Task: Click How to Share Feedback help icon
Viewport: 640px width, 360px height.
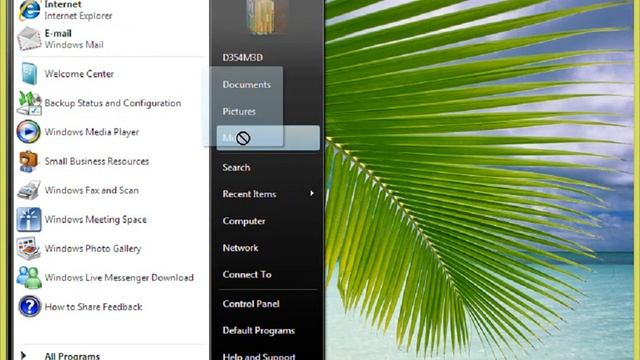Action: tap(29, 307)
